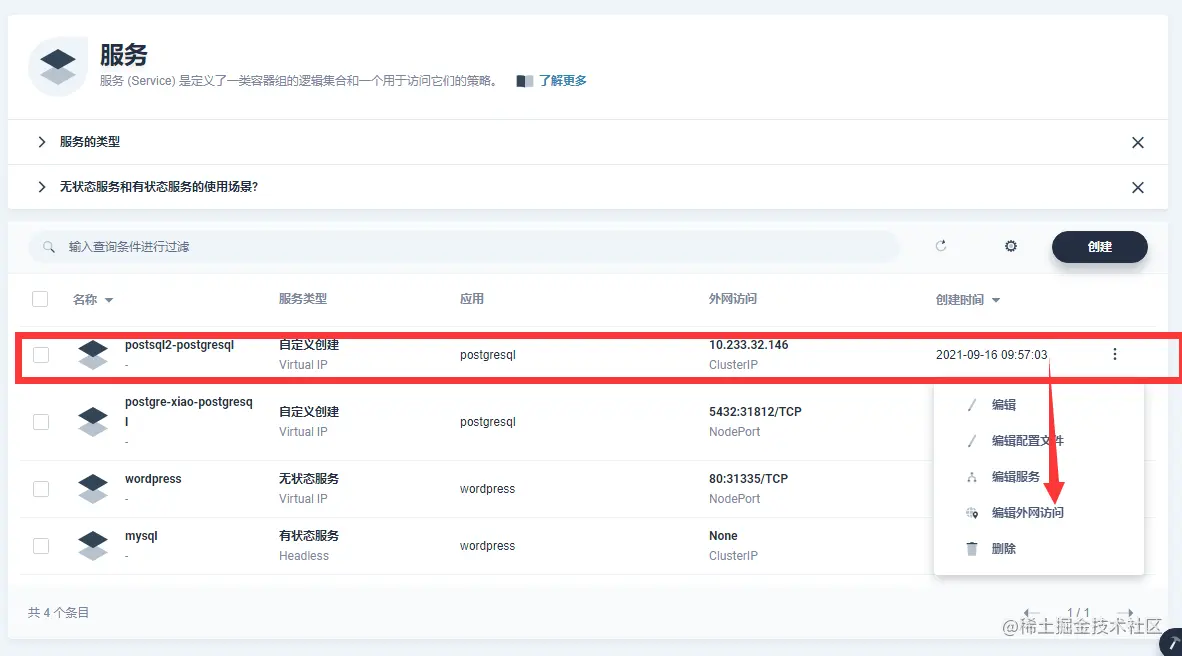This screenshot has height=656, width=1182.
Task: Open the column settings gear icon
Action: 1011,246
